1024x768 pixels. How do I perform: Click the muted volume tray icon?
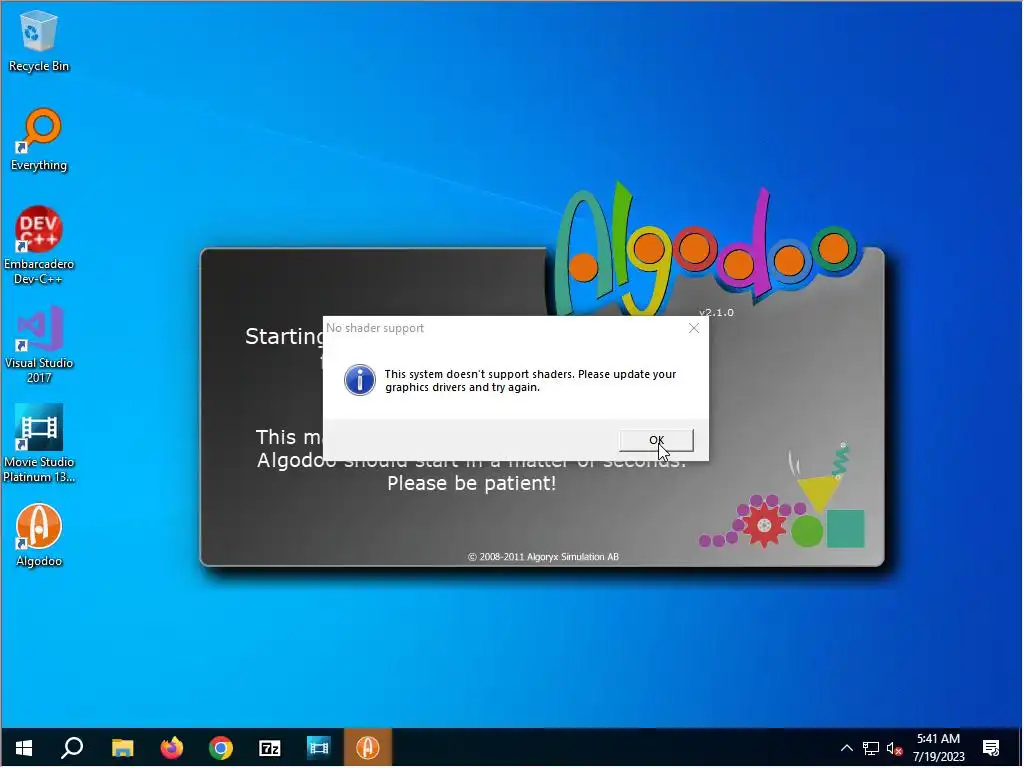click(894, 748)
